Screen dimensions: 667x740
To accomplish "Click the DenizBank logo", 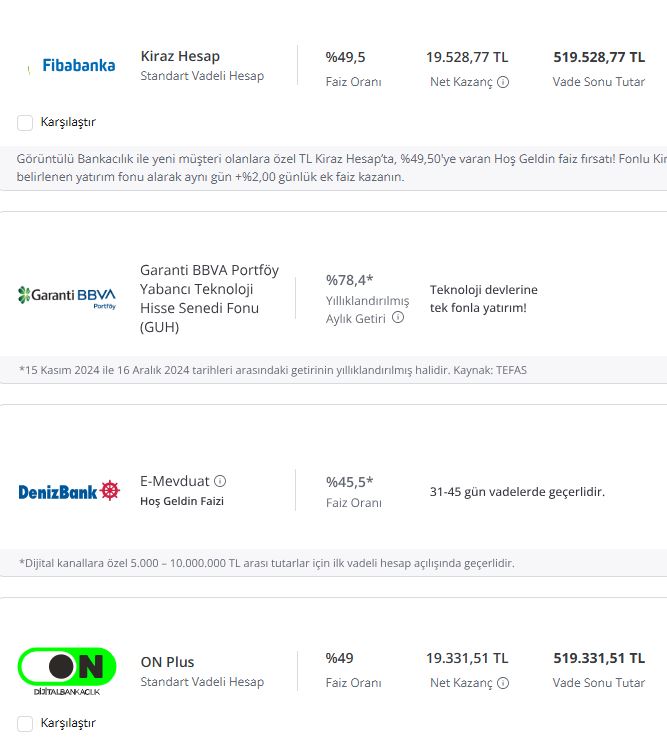I will (x=69, y=491).
